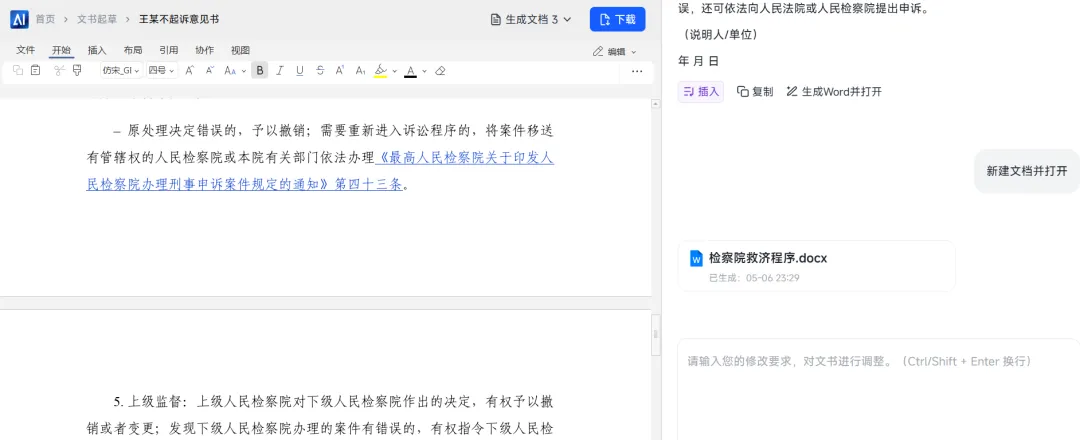Click the format painter icon
This screenshot has width=1080, height=440.
pyautogui.click(x=76, y=70)
